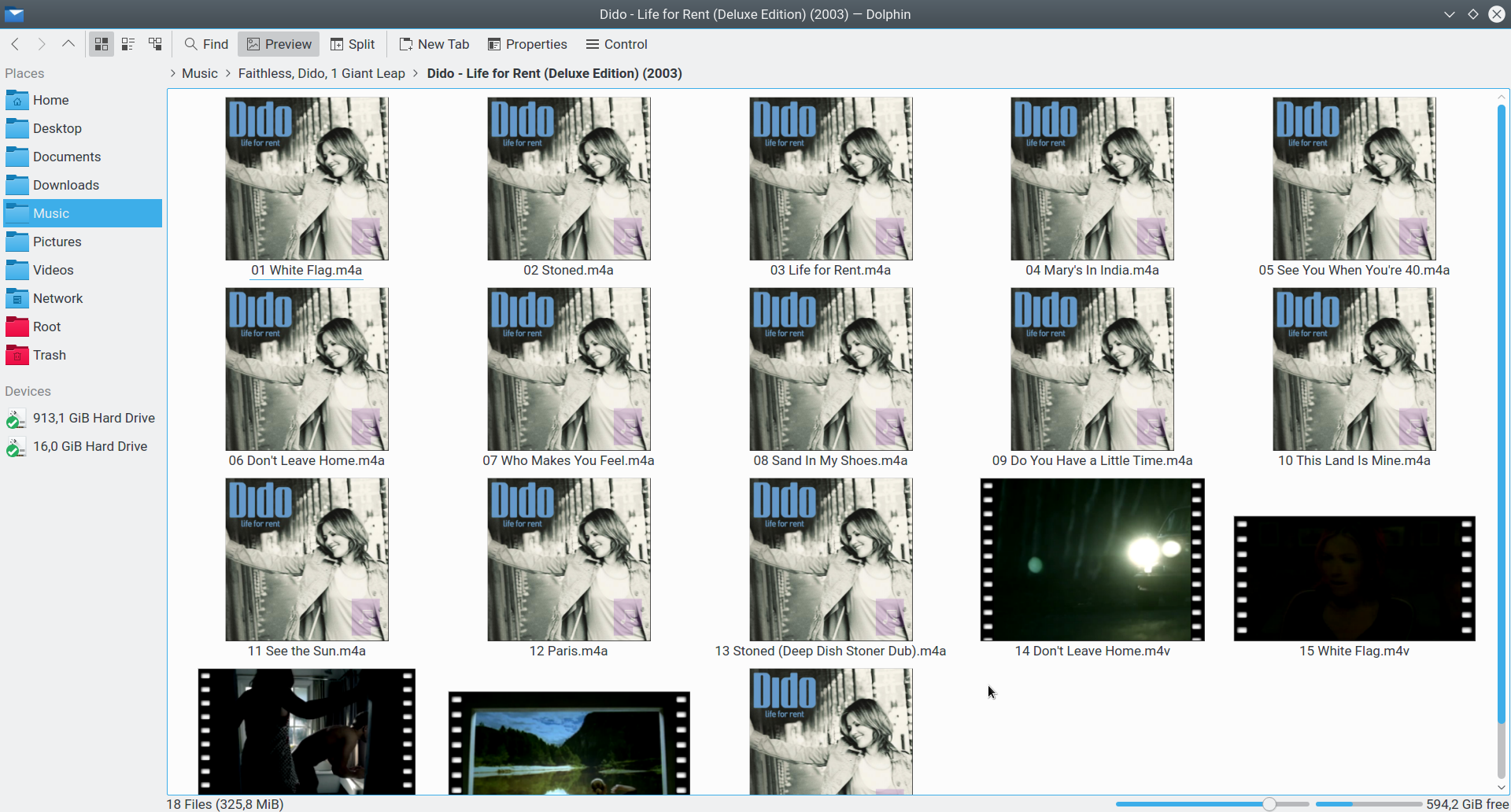
Task: Select dark doorway video thumbnail in bottom row
Action: tap(307, 732)
